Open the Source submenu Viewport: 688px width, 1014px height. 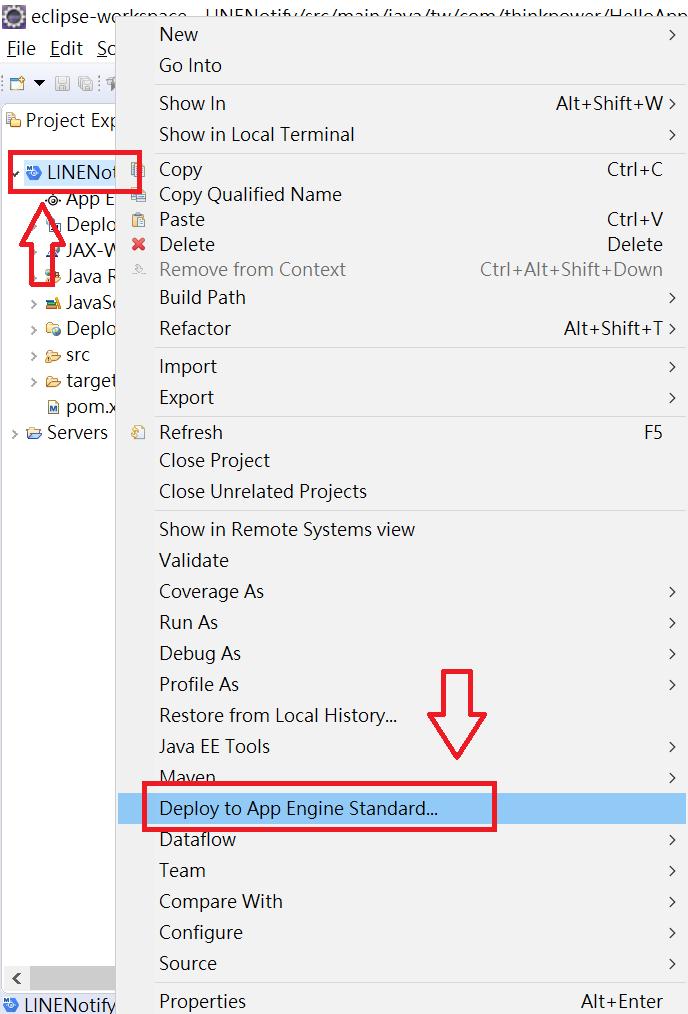coord(402,964)
